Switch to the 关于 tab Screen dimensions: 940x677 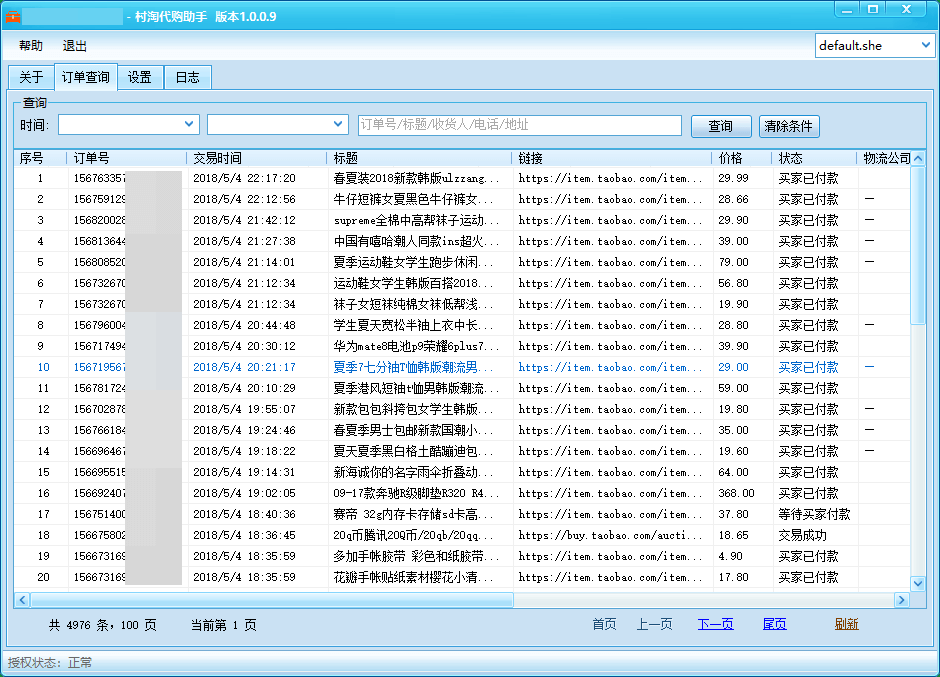(x=31, y=78)
